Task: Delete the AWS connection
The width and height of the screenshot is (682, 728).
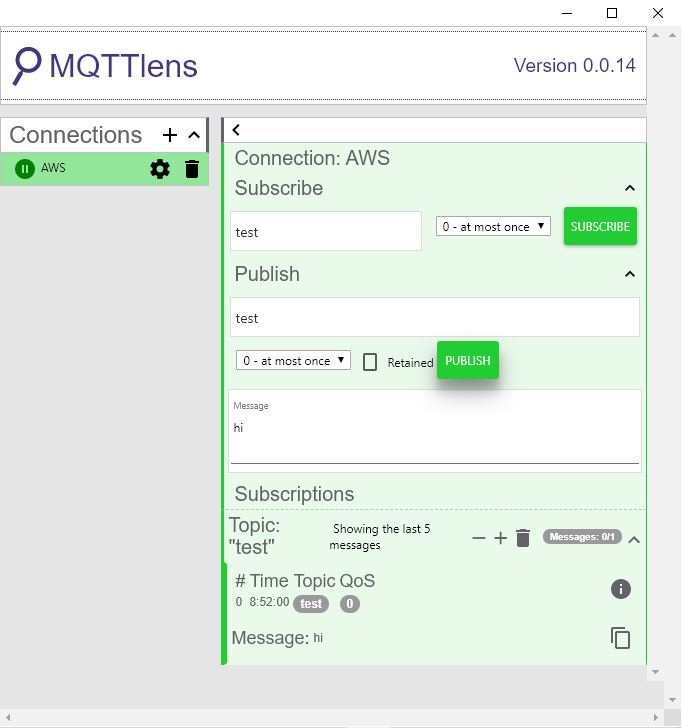Action: (192, 169)
